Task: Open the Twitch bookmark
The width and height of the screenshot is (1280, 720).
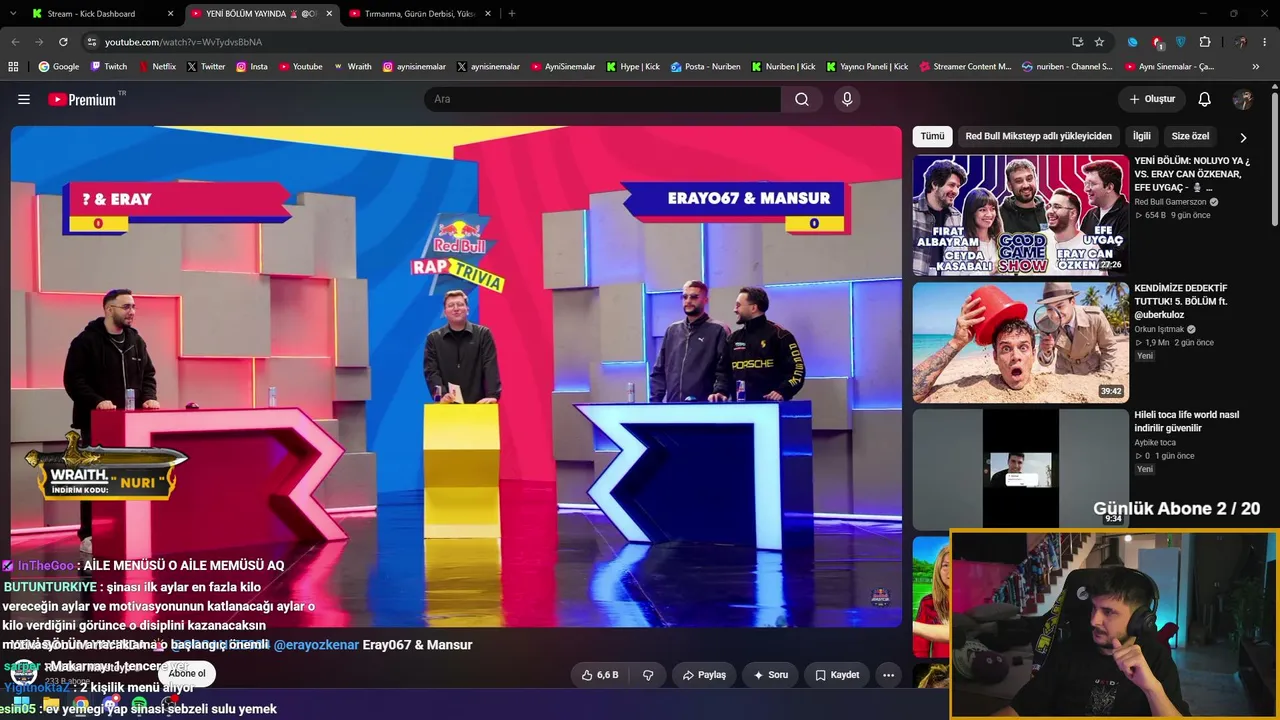Action: click(x=109, y=66)
